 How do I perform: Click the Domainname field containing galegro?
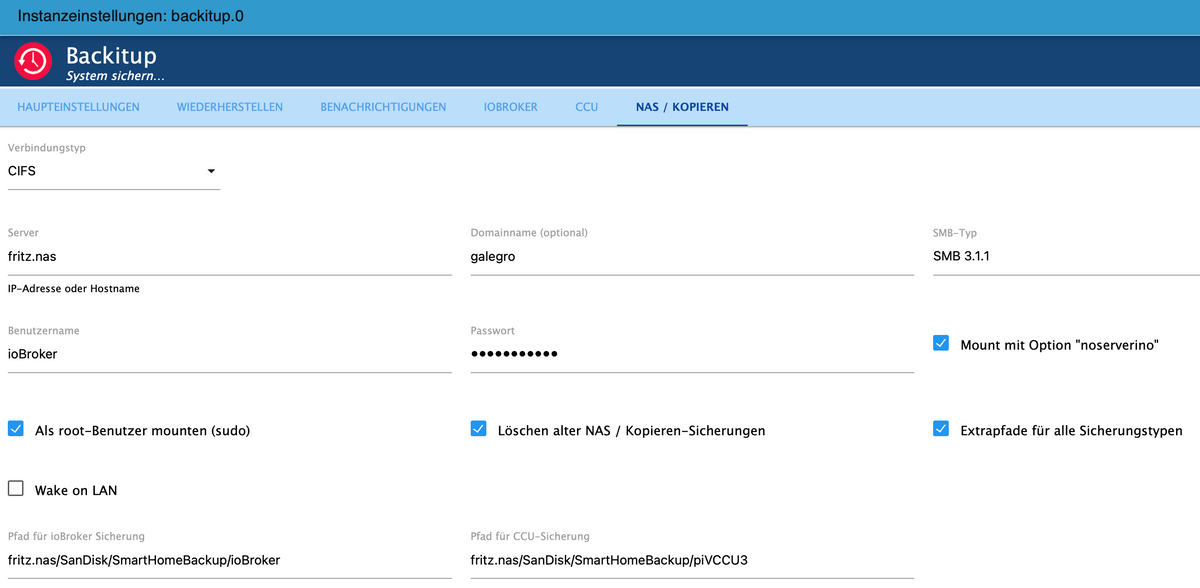[x=692, y=256]
